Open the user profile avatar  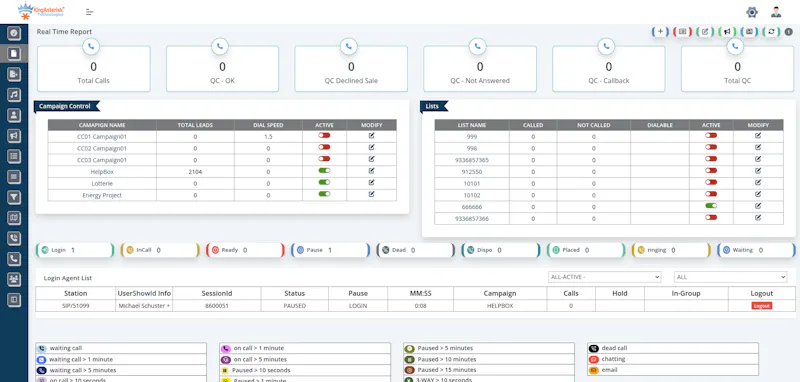click(x=776, y=12)
